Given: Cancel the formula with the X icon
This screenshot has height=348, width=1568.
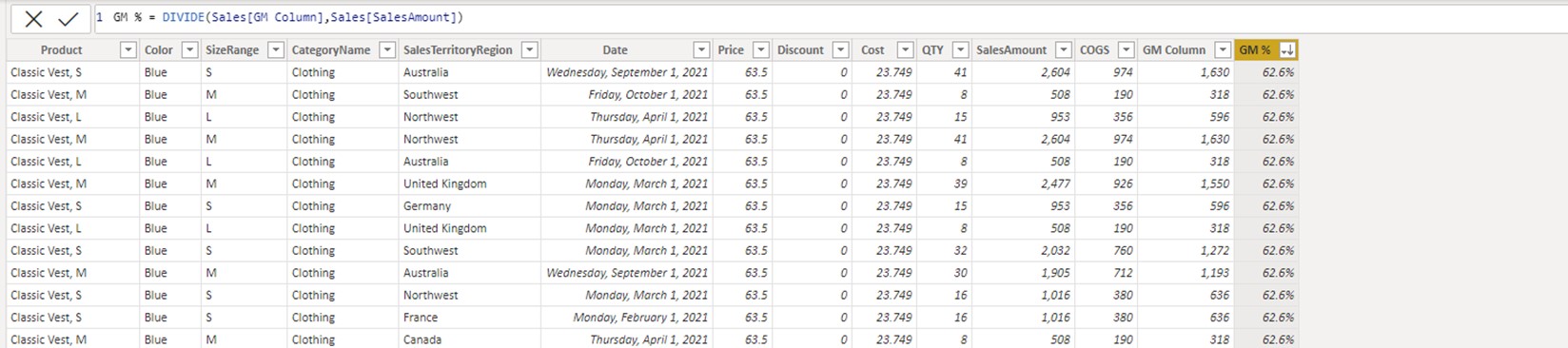Looking at the screenshot, I should tap(33, 18).
